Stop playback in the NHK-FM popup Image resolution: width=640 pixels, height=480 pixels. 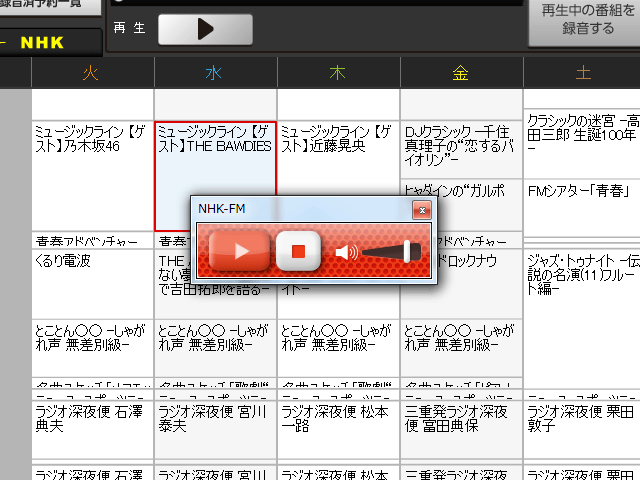click(298, 251)
